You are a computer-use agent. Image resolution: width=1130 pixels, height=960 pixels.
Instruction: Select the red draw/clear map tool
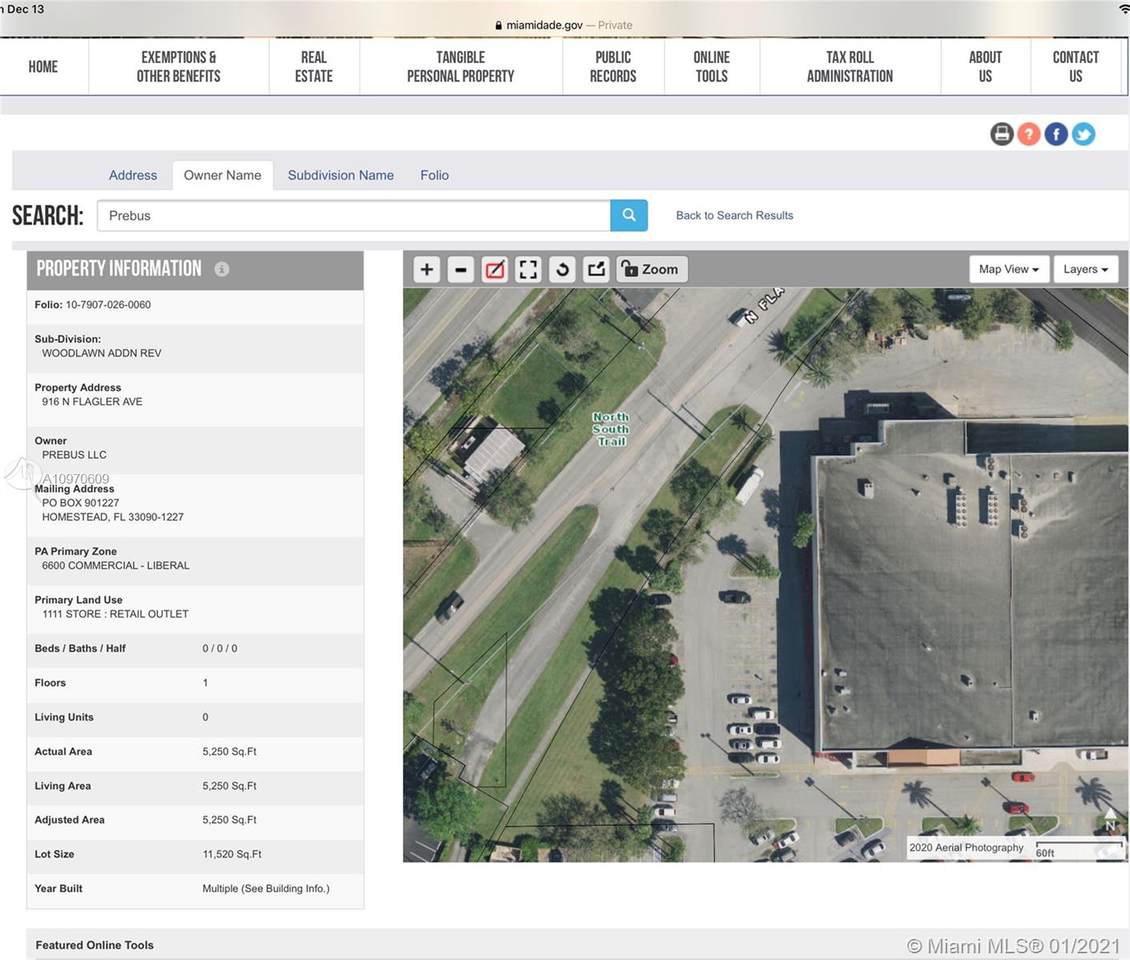click(x=494, y=270)
